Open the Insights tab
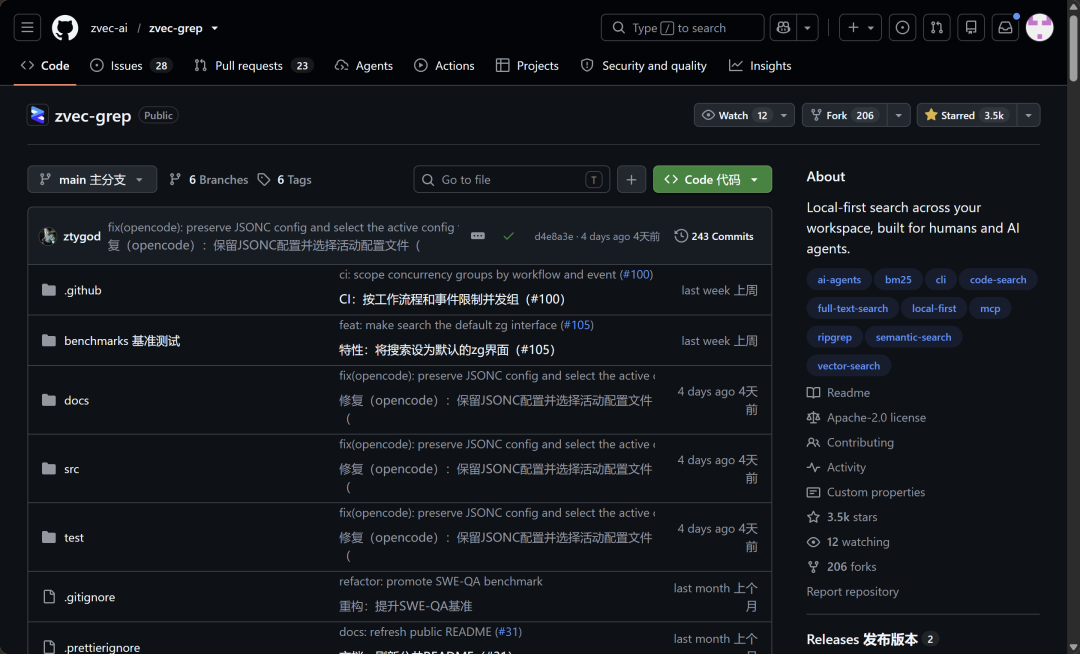Image resolution: width=1080 pixels, height=654 pixels. 760,65
